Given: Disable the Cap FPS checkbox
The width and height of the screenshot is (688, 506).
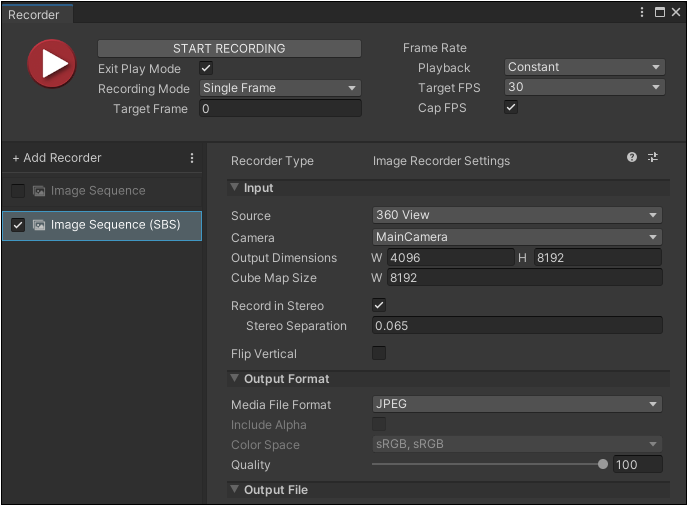Looking at the screenshot, I should pos(511,108).
